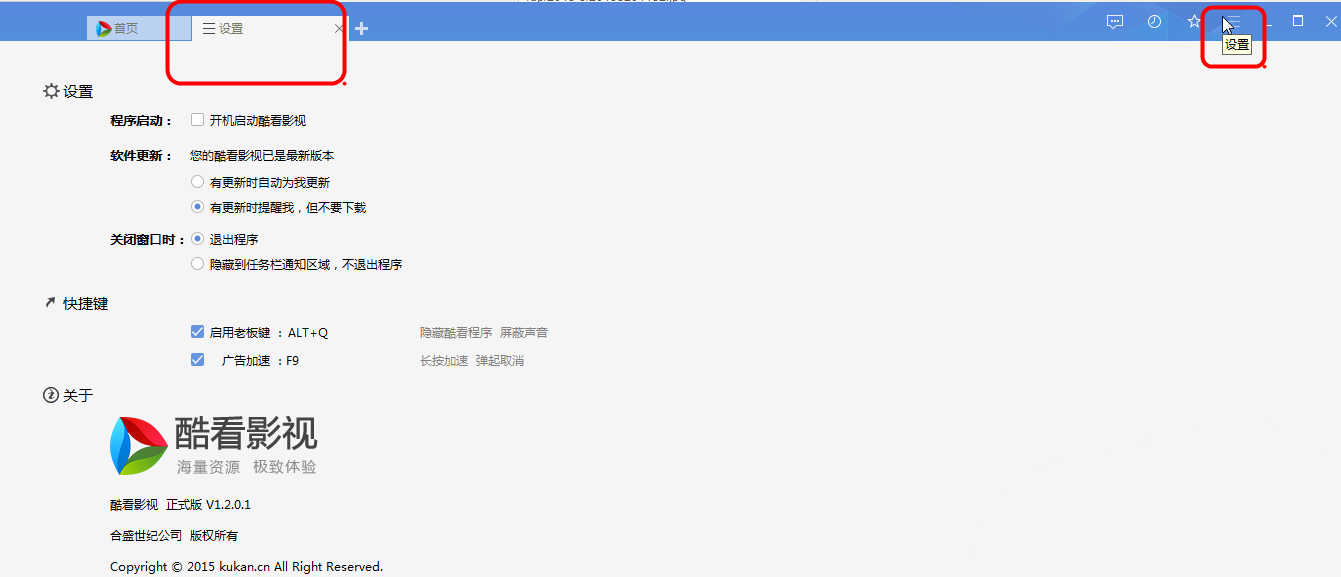Select 有更新时自动为我更新 radio option
Viewport: 1341px width, 577px height.
[x=197, y=182]
